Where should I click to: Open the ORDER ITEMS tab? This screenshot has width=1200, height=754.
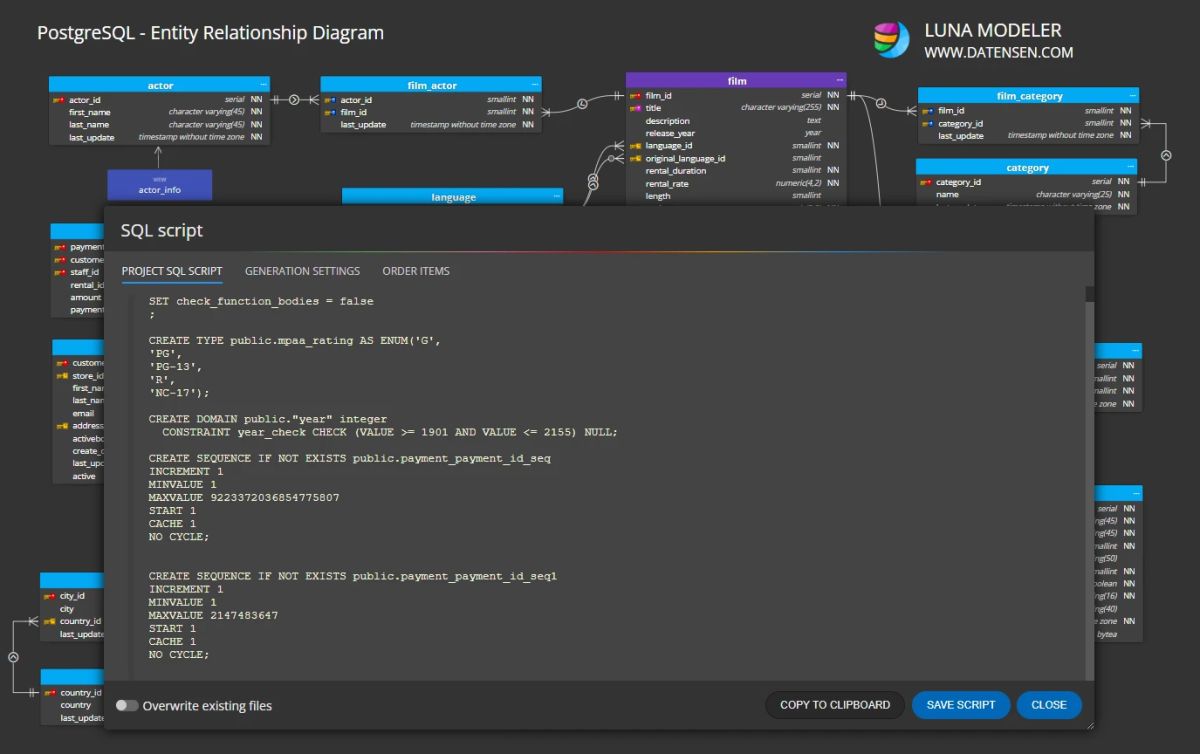click(416, 271)
